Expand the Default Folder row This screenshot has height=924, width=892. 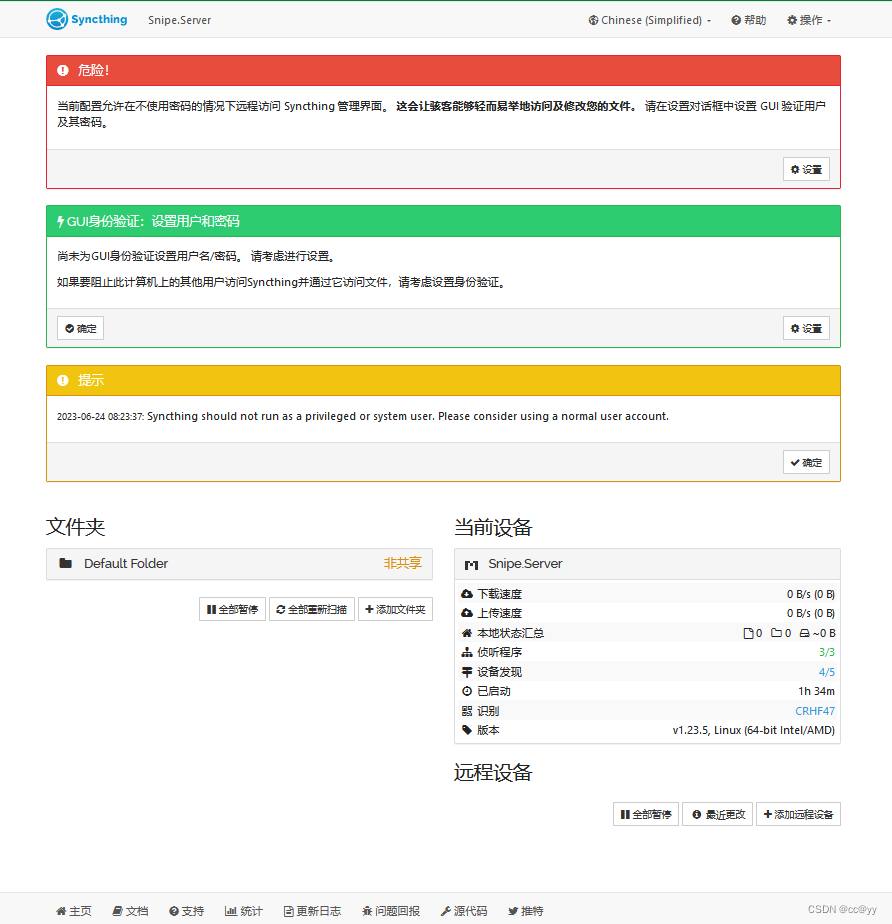239,564
